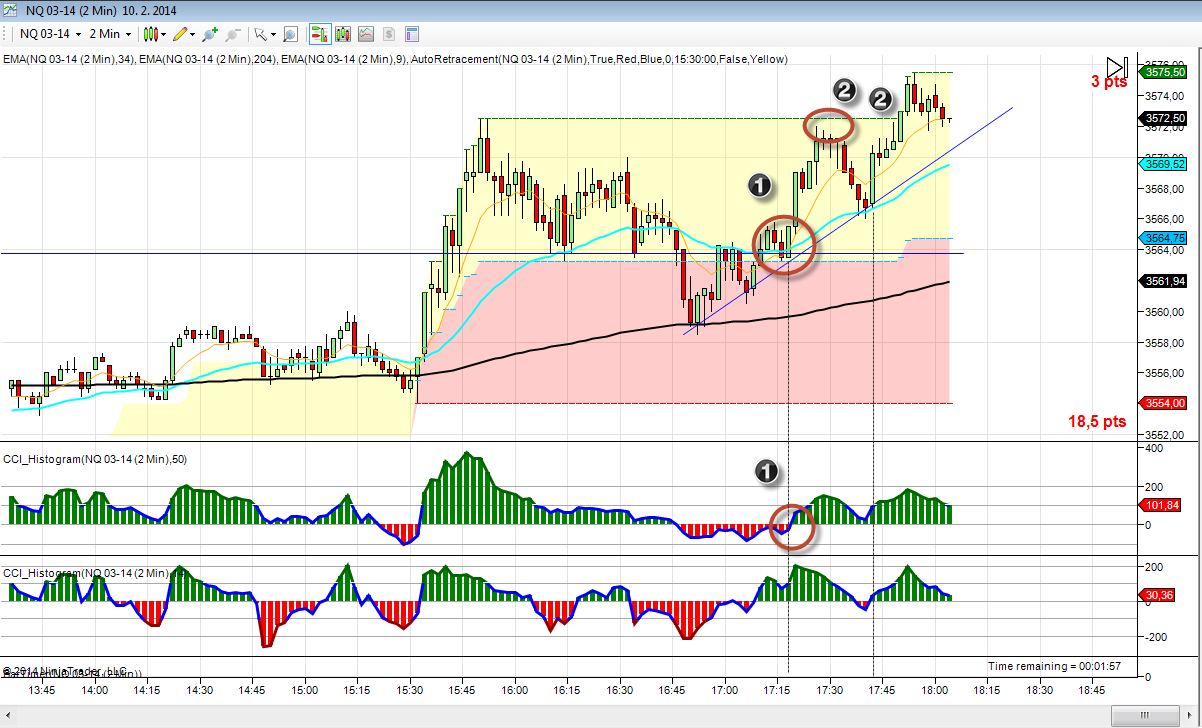Viewport: 1202px width, 728px height.
Task: Click the Zoom In magnifier icon
Action: [x=210, y=34]
